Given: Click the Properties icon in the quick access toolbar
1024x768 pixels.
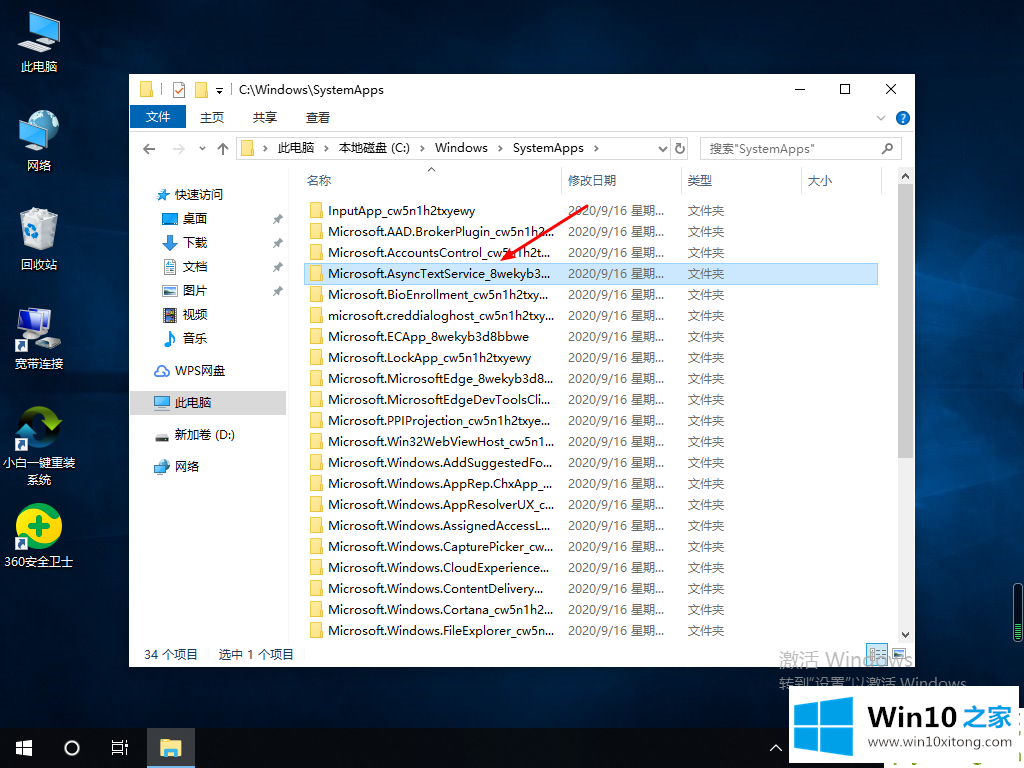Looking at the screenshot, I should click(x=178, y=90).
